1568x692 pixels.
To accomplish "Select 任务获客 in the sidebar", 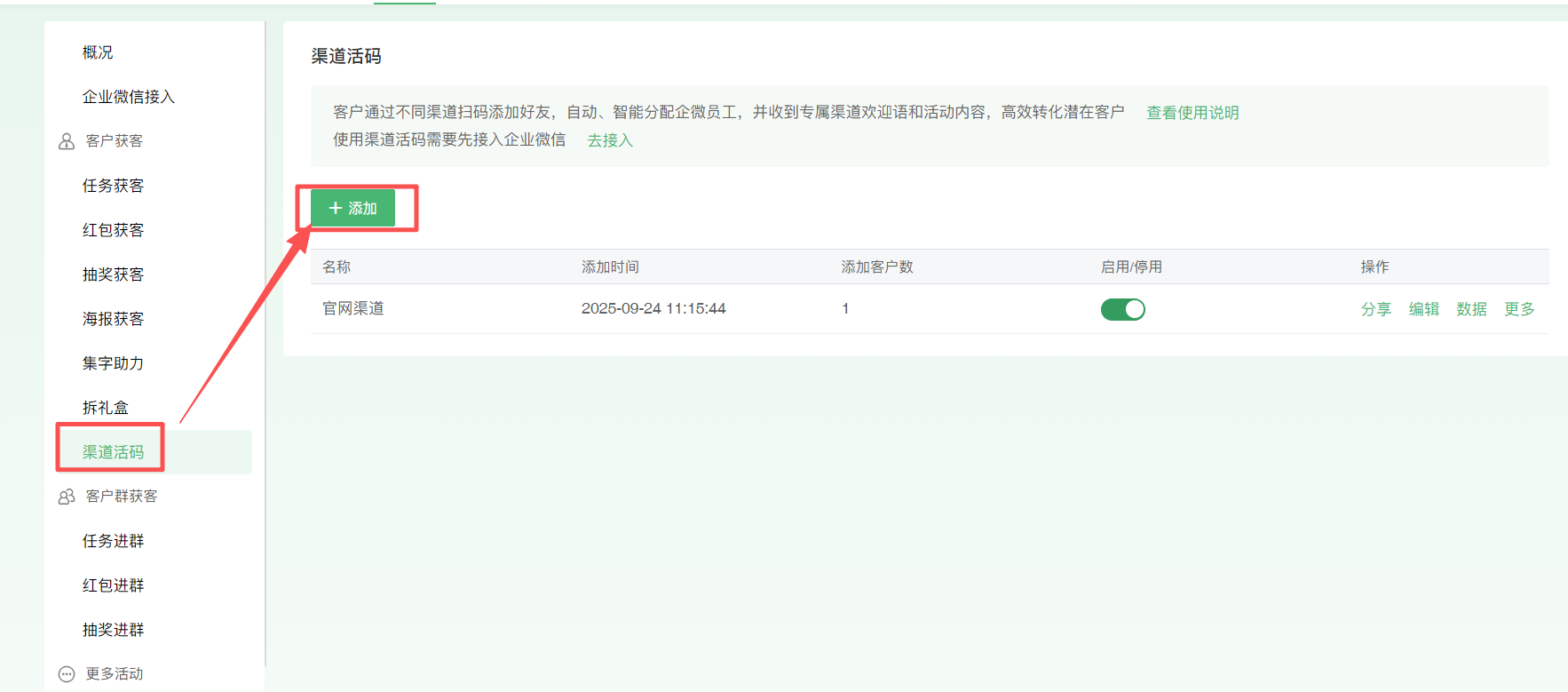I will coord(113,186).
